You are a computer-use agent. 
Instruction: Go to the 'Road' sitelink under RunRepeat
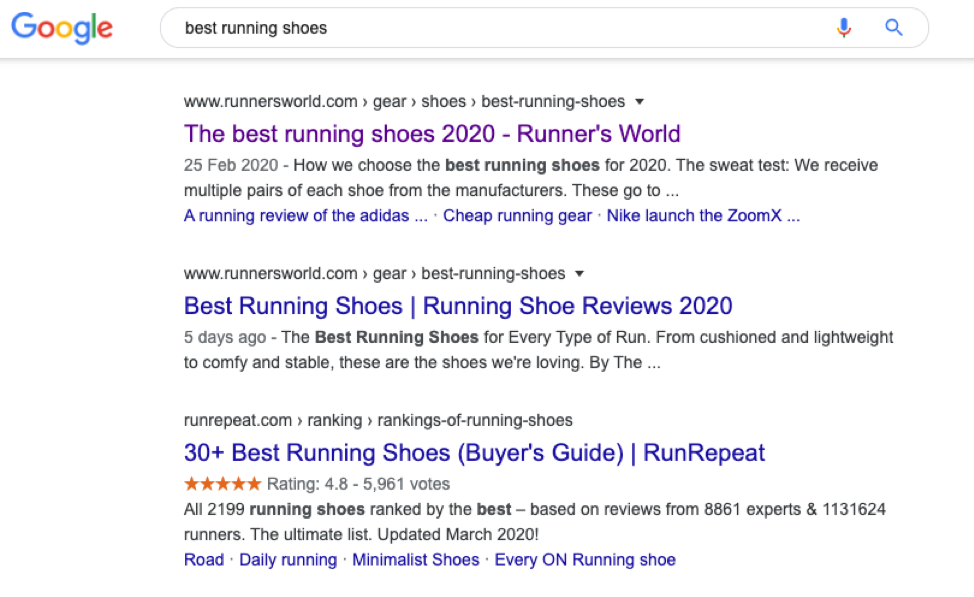pyautogui.click(x=204, y=560)
